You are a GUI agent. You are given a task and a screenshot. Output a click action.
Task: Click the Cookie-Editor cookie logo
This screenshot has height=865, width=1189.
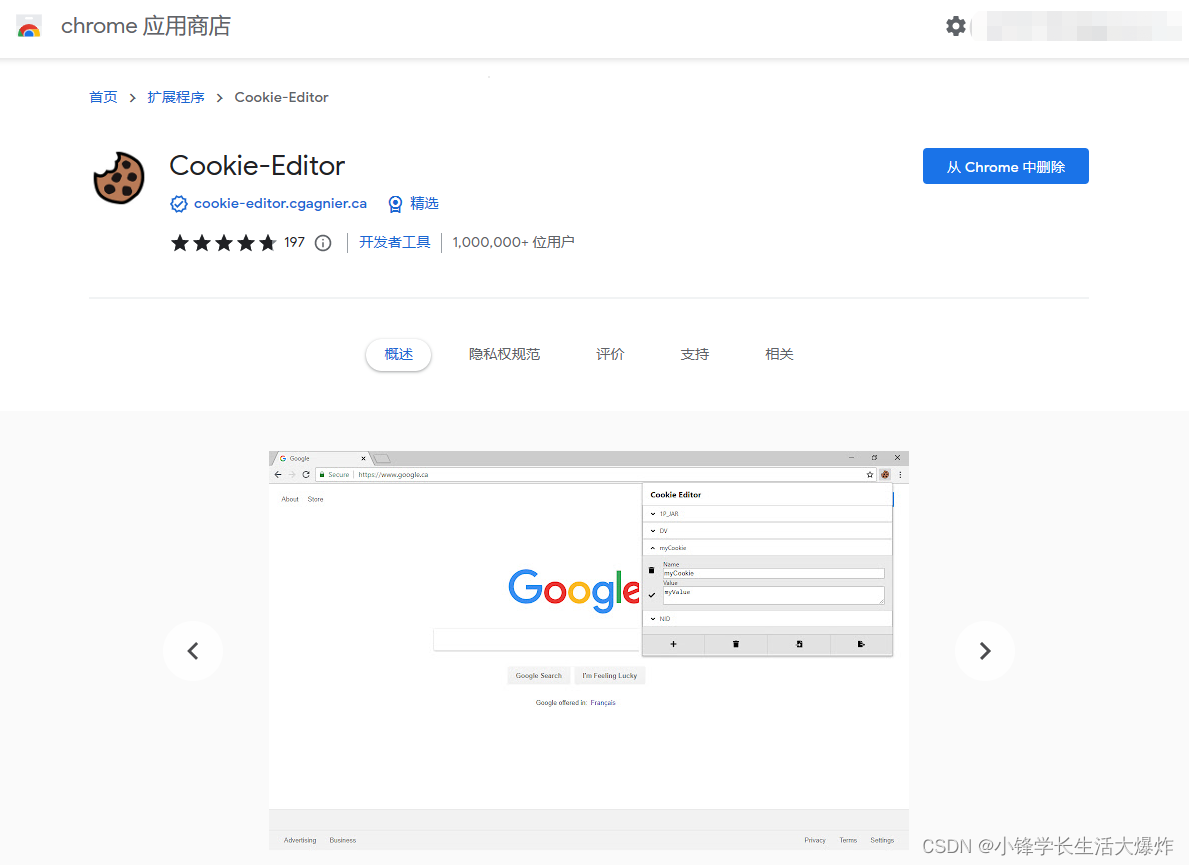point(119,178)
